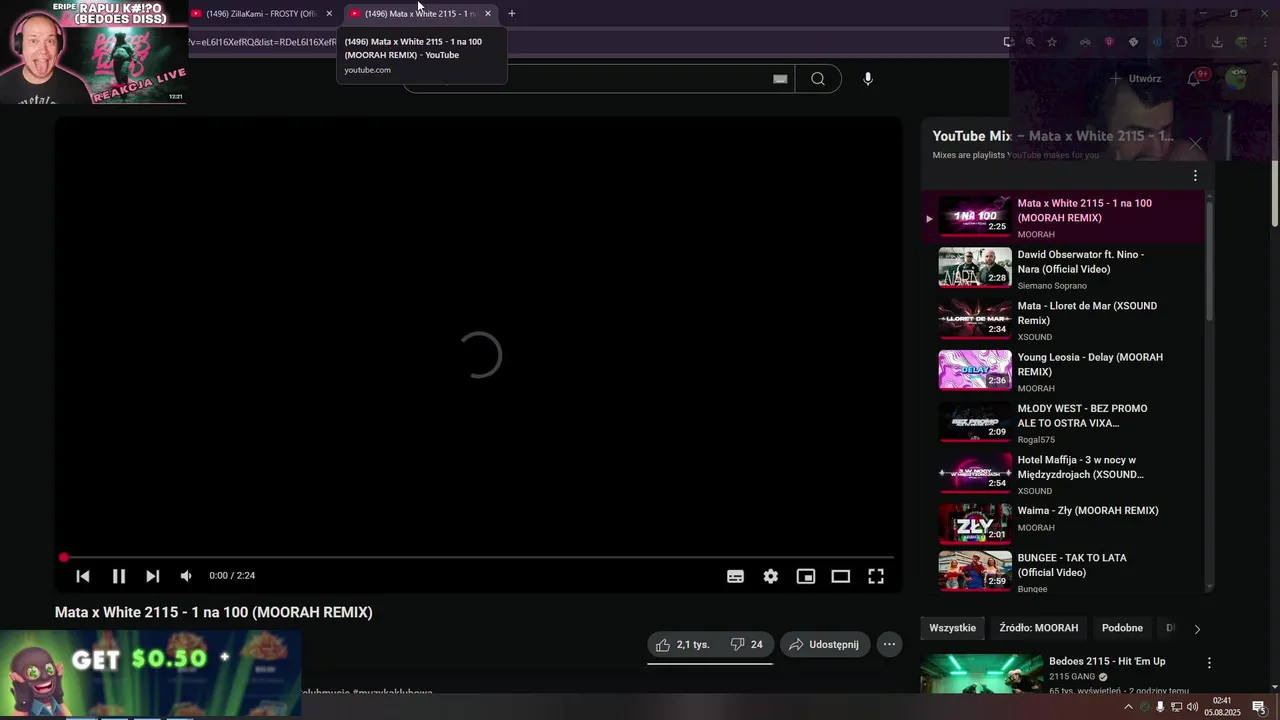The height and width of the screenshot is (720, 1280).
Task: Click the browser zoom magnifier icon
Action: 1030,42
